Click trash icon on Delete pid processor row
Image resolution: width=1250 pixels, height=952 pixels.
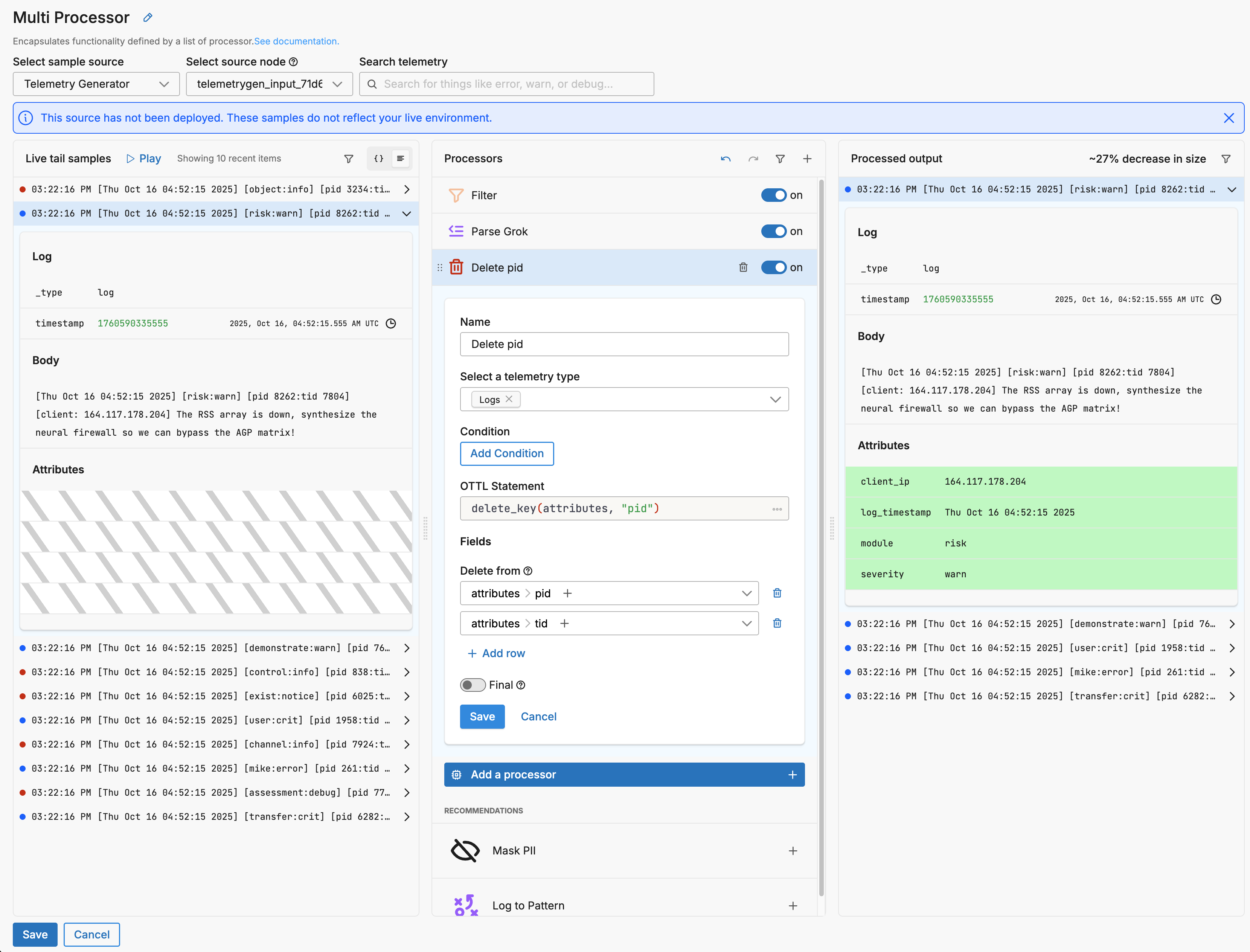743,267
